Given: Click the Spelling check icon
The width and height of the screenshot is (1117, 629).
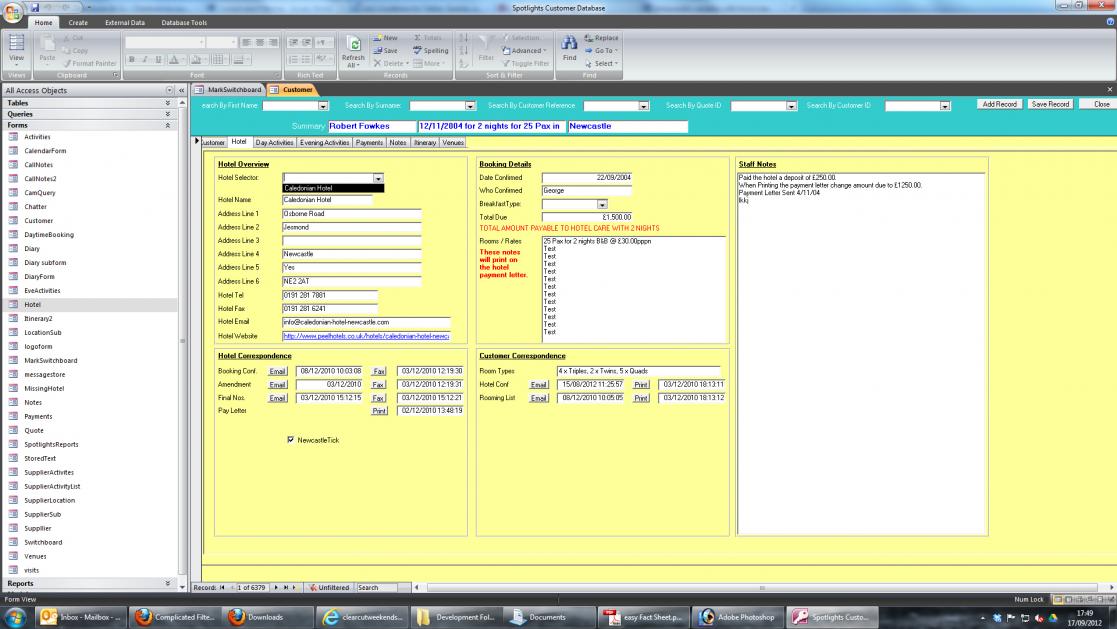Looking at the screenshot, I should (x=431, y=50).
